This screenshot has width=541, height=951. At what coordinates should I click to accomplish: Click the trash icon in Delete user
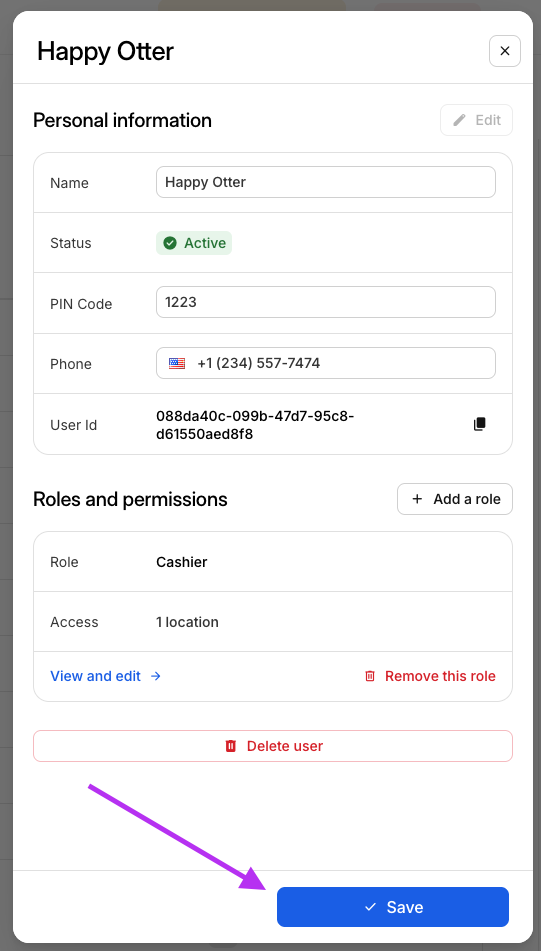230,746
